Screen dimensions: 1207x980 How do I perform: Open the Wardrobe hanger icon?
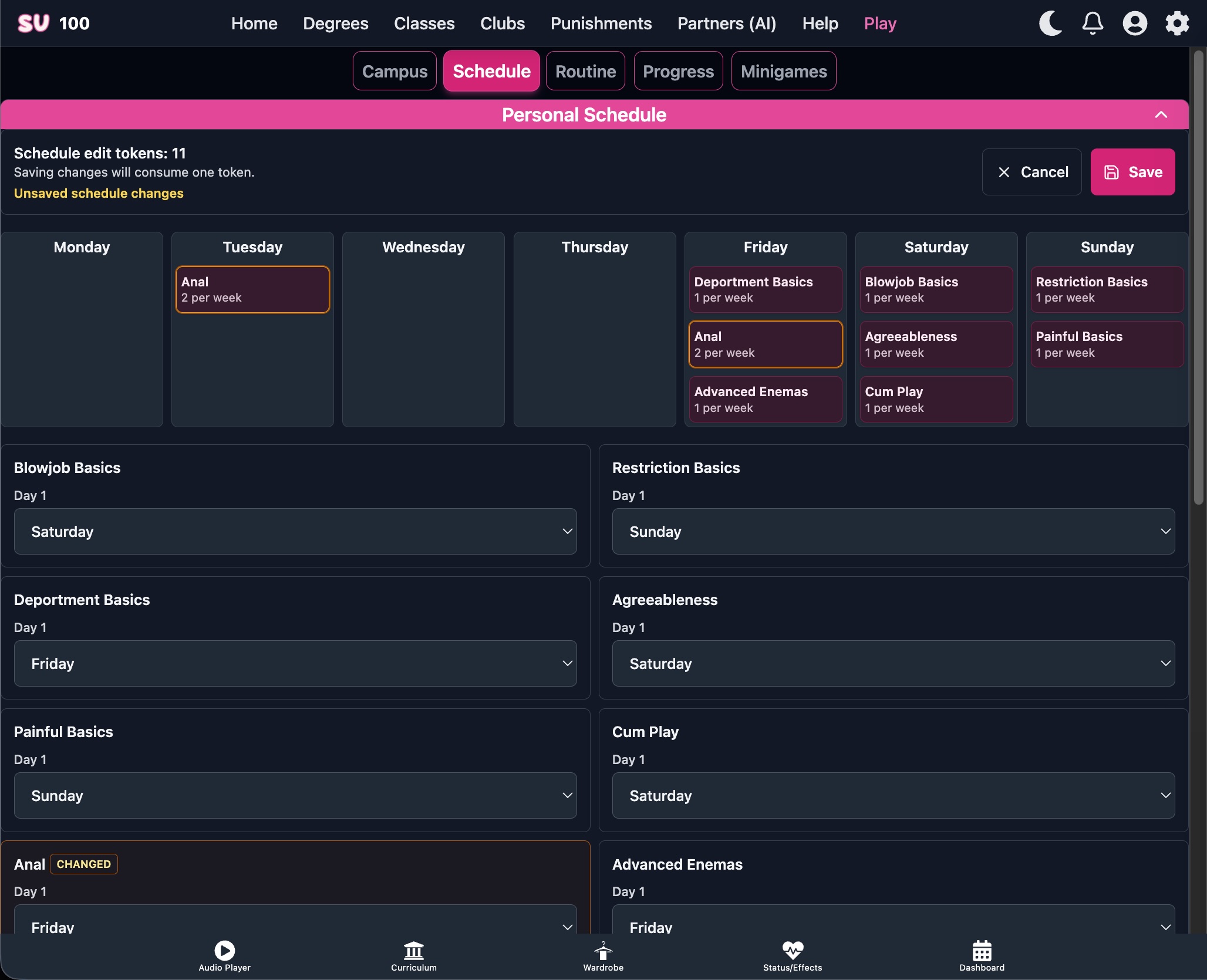(x=603, y=956)
